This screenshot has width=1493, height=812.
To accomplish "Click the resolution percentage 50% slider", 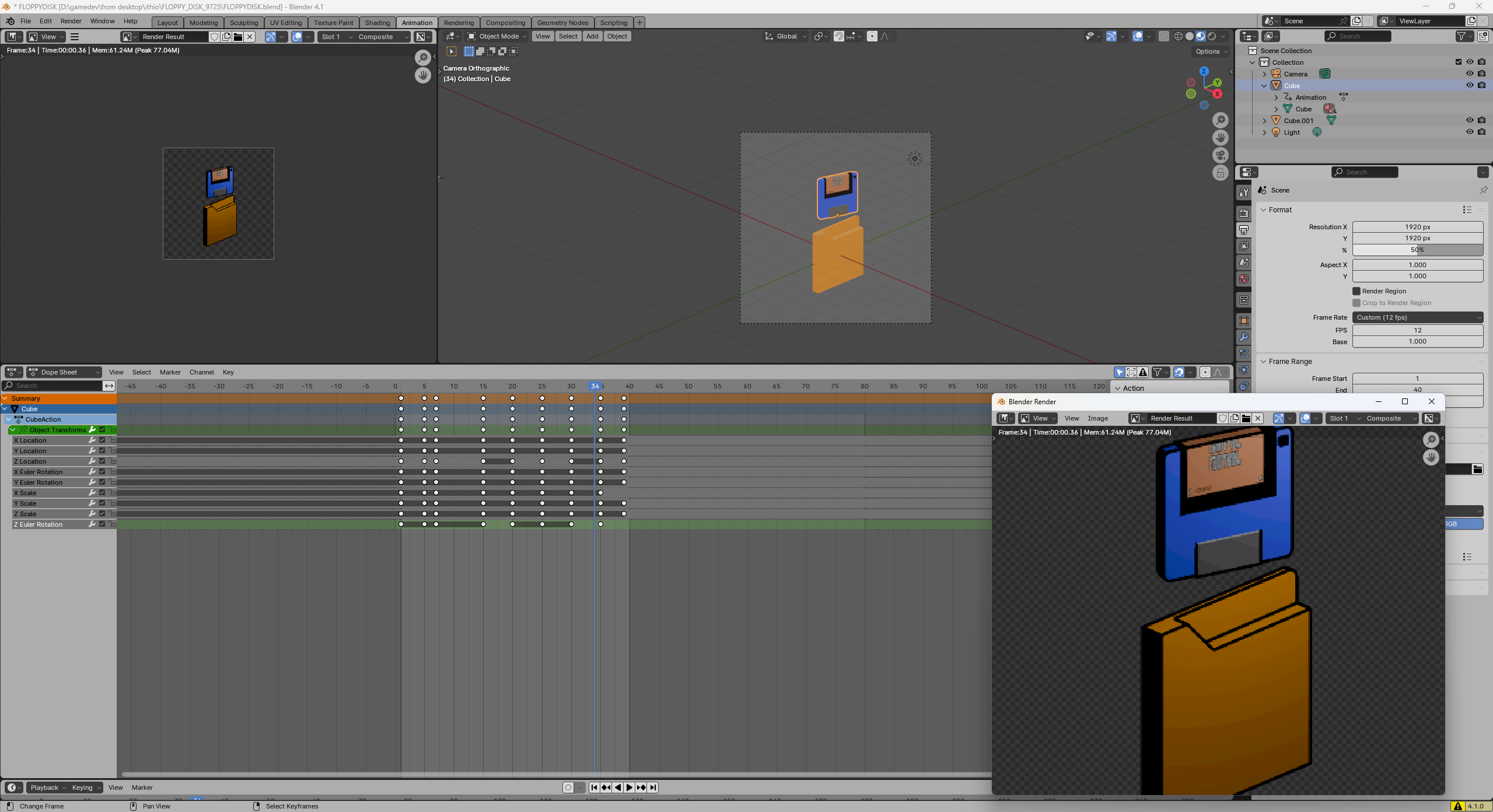I will pyautogui.click(x=1418, y=250).
